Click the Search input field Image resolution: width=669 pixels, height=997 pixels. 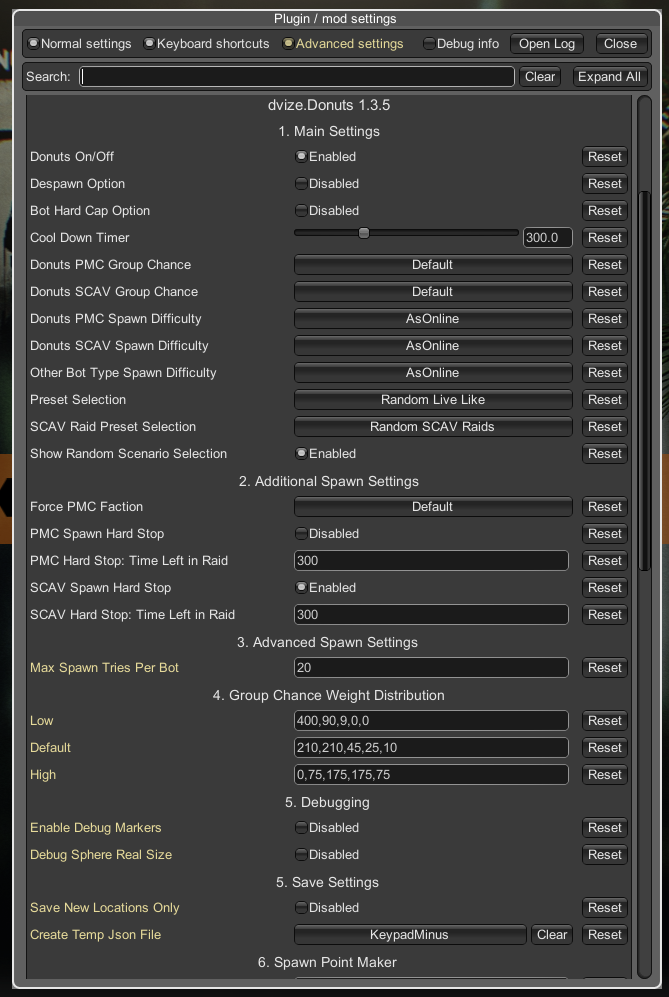(297, 77)
